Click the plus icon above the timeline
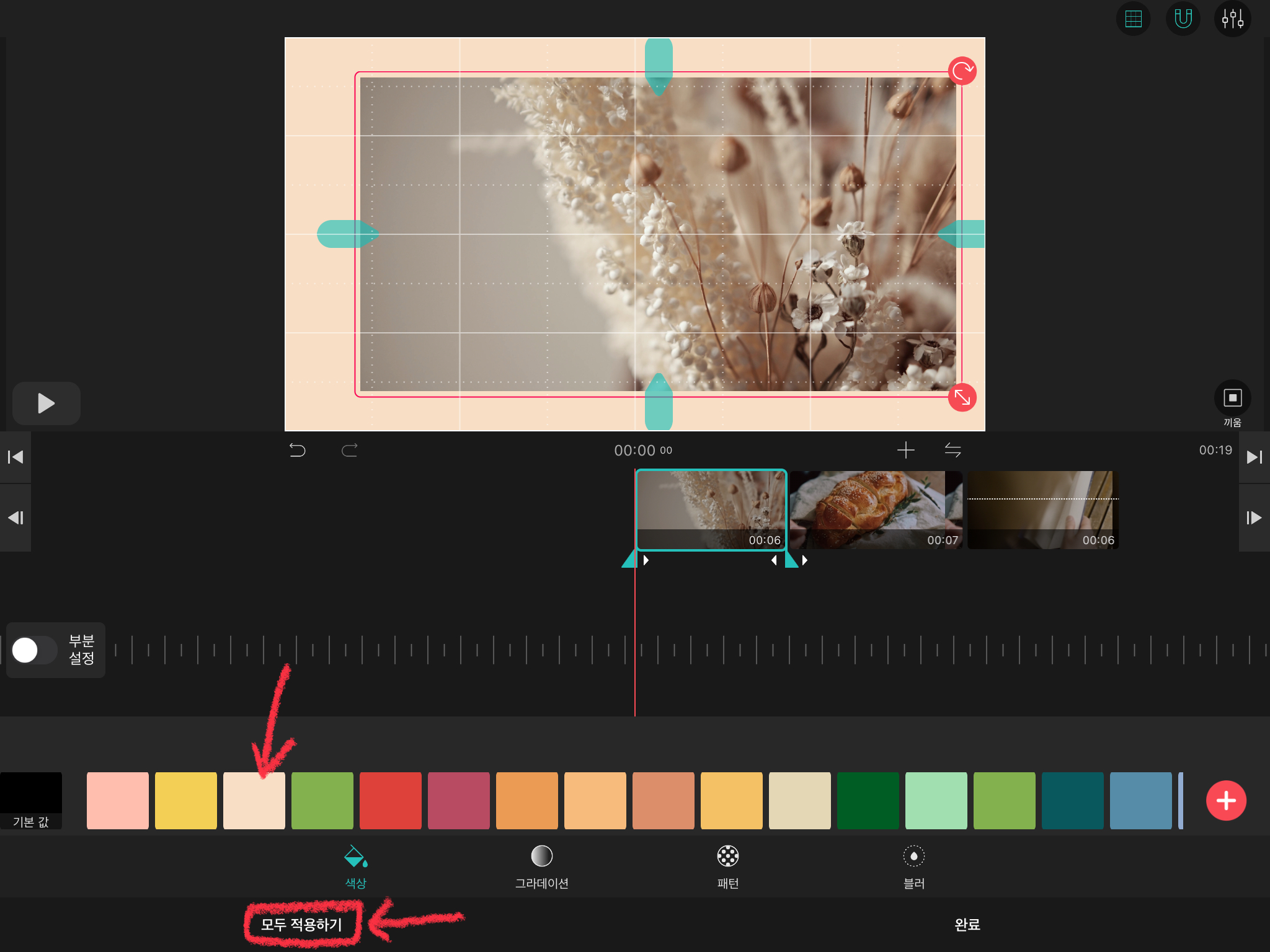1270x952 pixels. click(905, 450)
